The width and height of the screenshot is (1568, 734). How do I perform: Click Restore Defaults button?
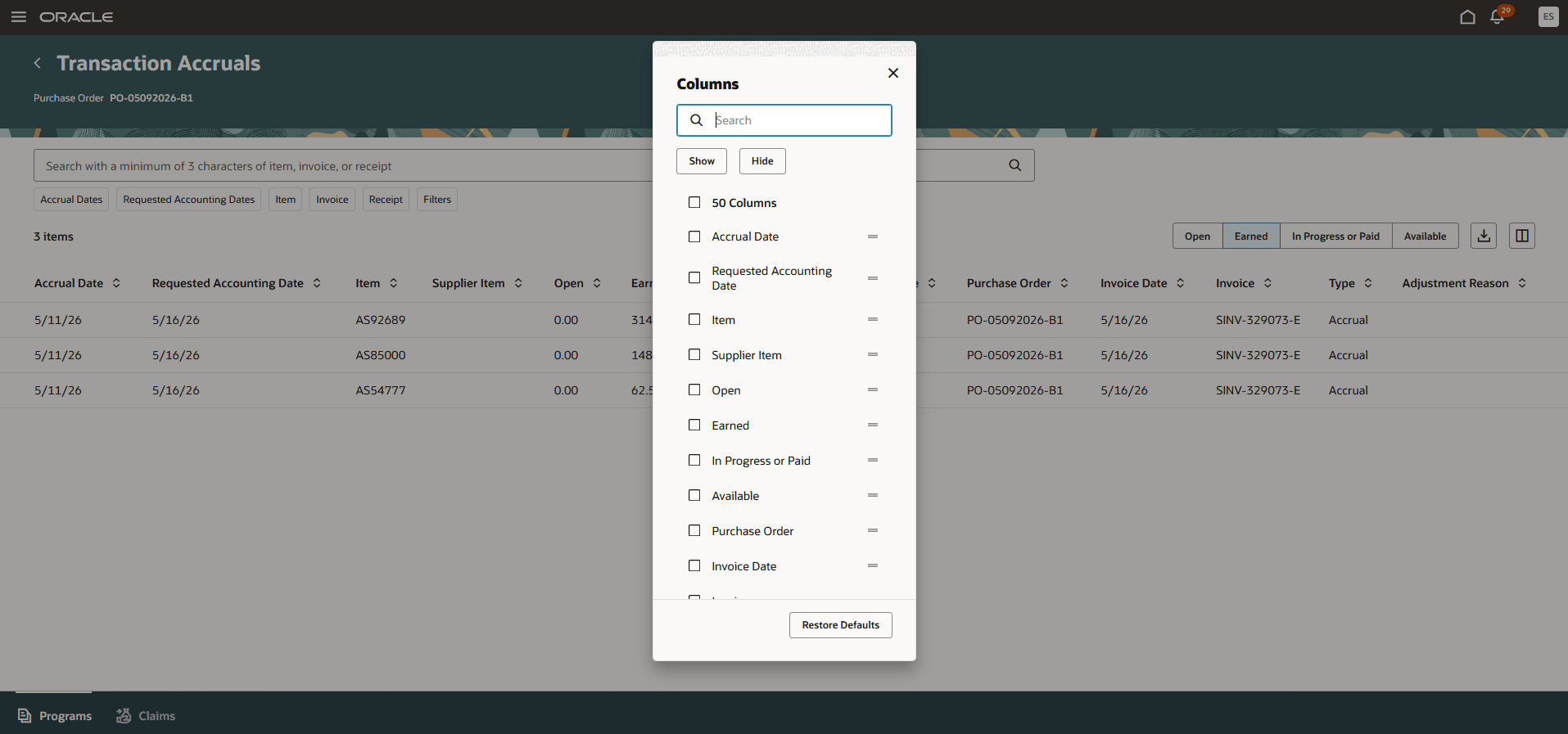coord(841,625)
